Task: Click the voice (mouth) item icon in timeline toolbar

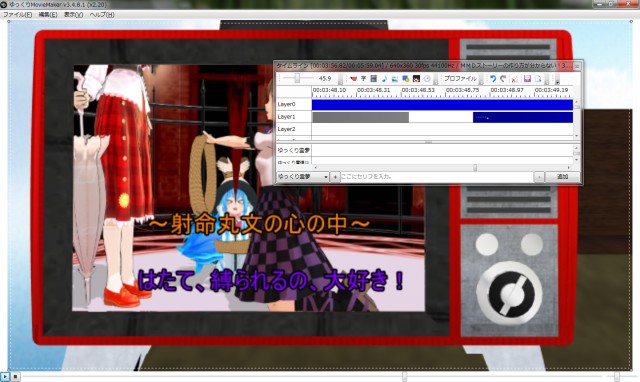Action: [x=354, y=78]
